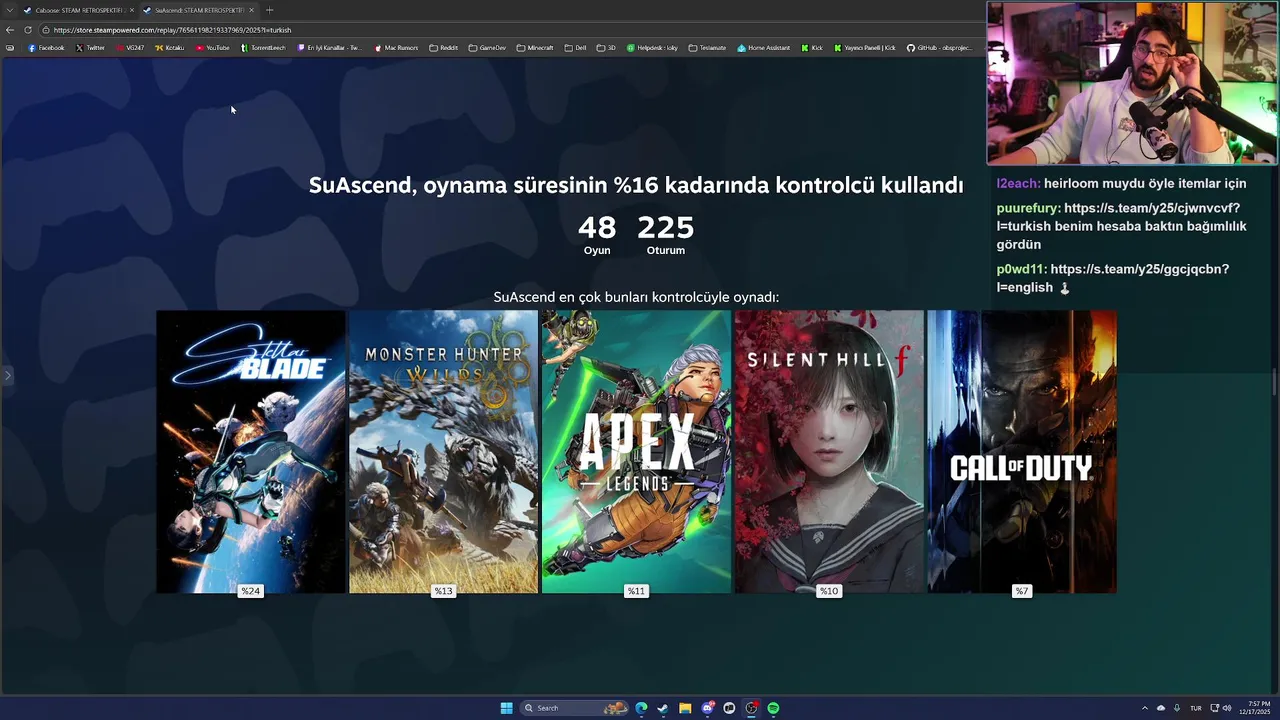Open the Facebook bookmark
1280x720 pixels.
[x=46, y=48]
